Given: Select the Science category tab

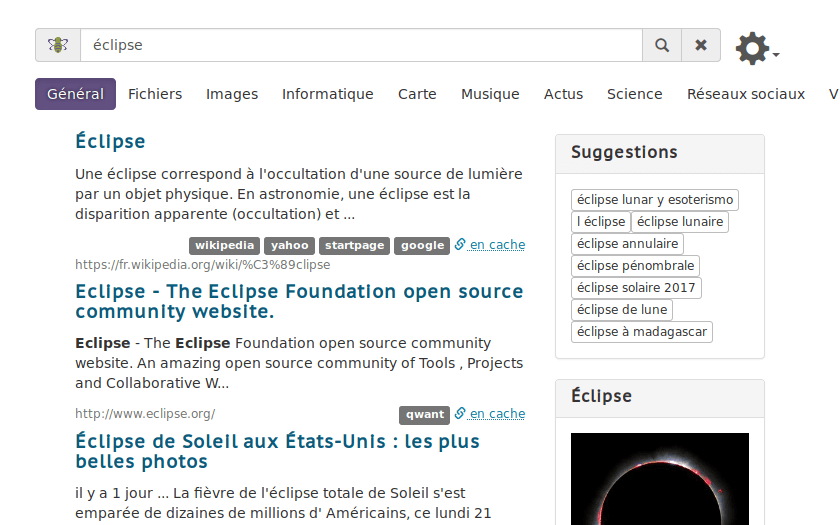Looking at the screenshot, I should pos(634,94).
